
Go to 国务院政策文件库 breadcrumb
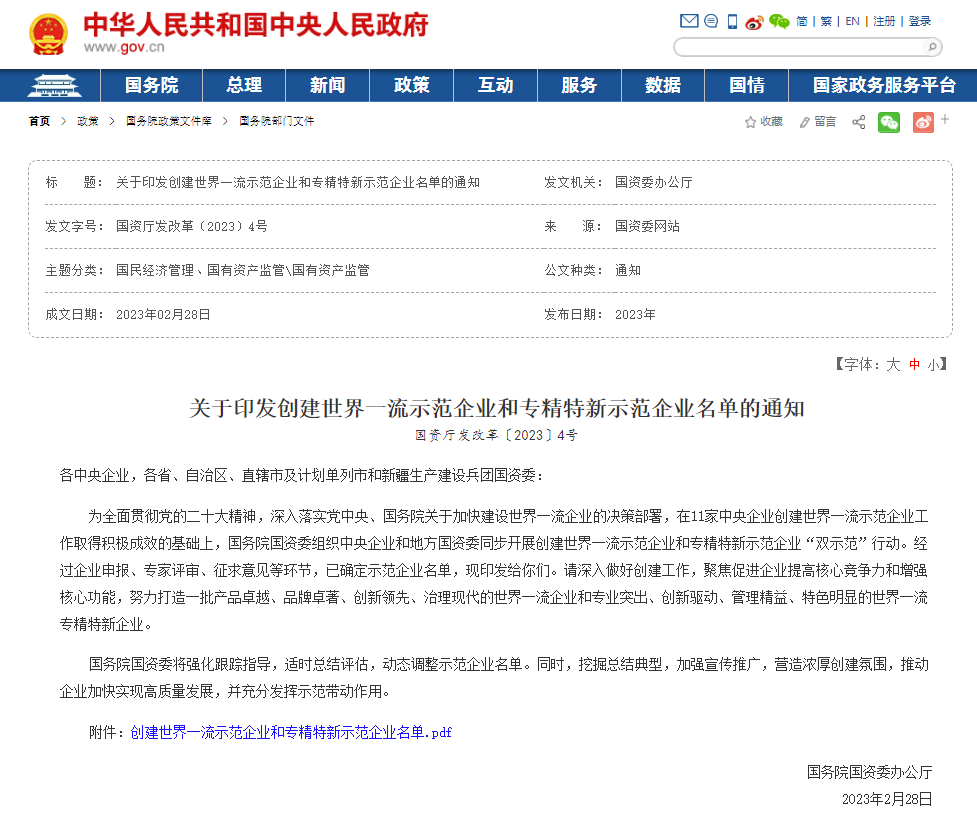pyautogui.click(x=169, y=121)
